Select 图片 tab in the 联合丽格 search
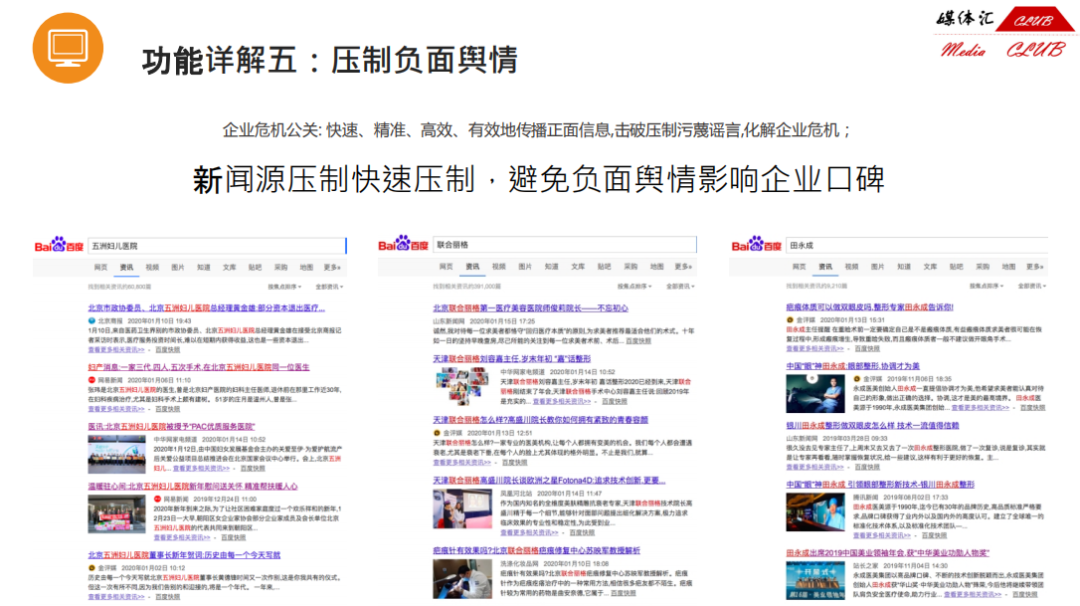1080x606 pixels. pos(523,267)
